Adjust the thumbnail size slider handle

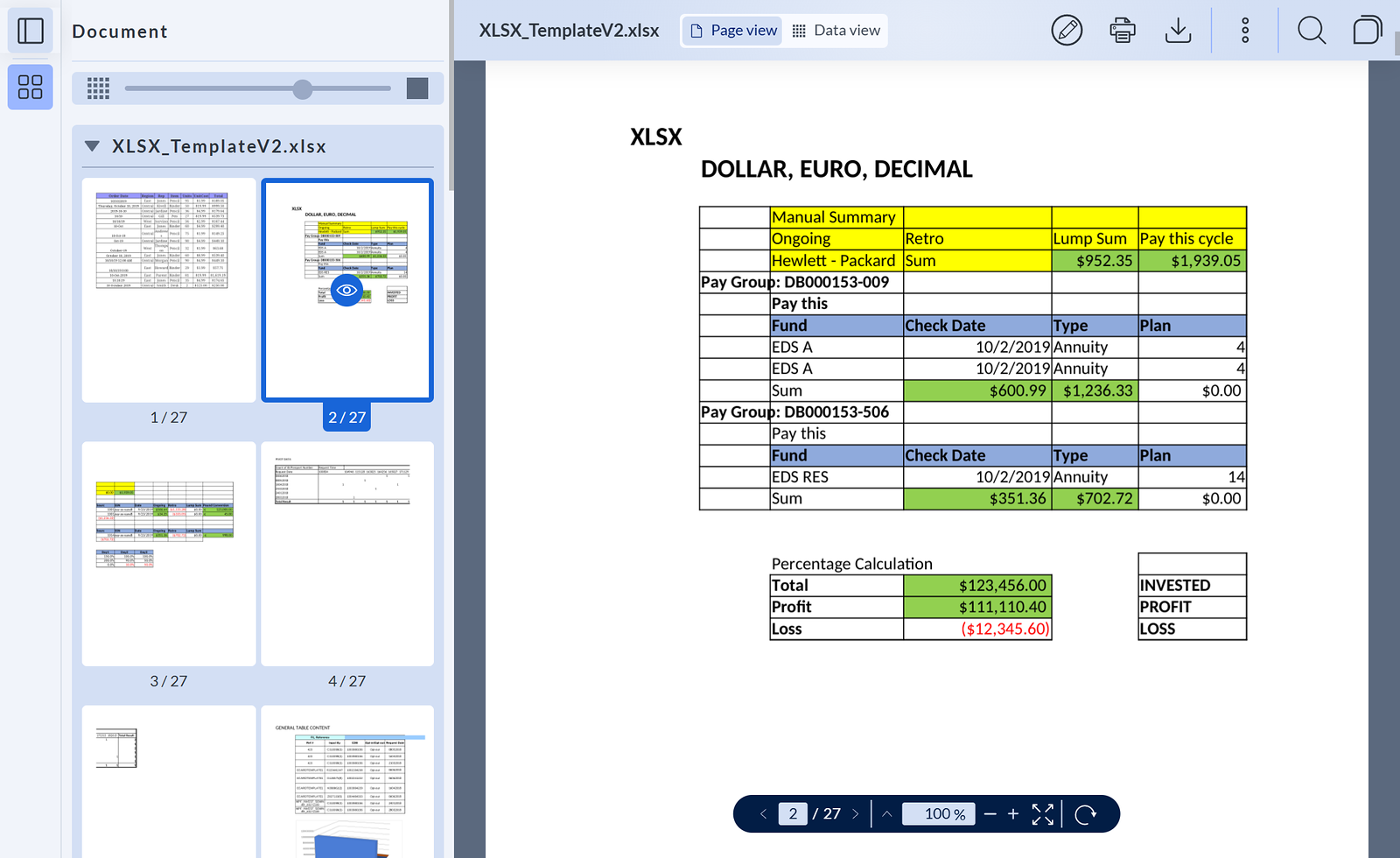[x=303, y=88]
